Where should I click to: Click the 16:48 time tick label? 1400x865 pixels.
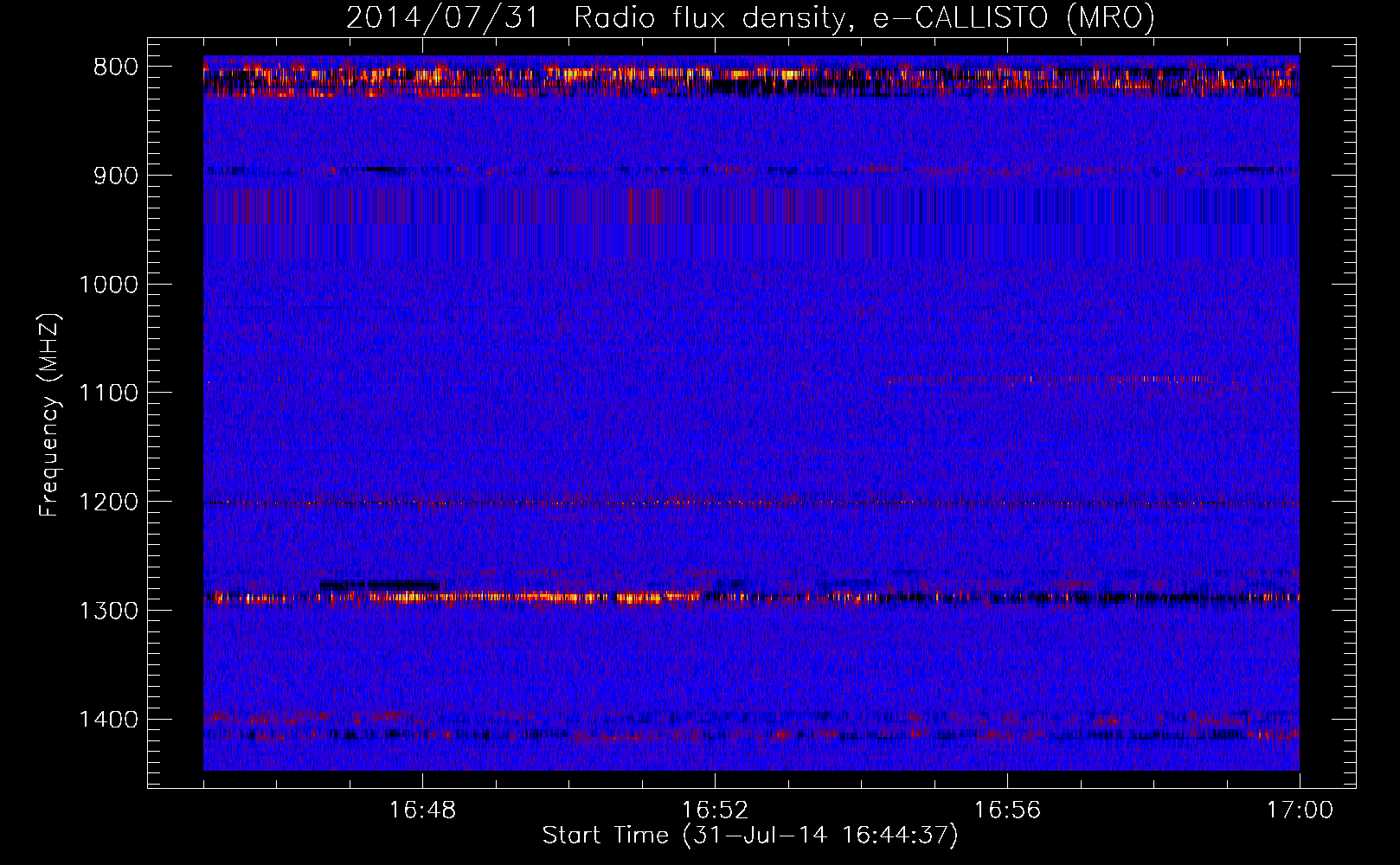click(422, 811)
